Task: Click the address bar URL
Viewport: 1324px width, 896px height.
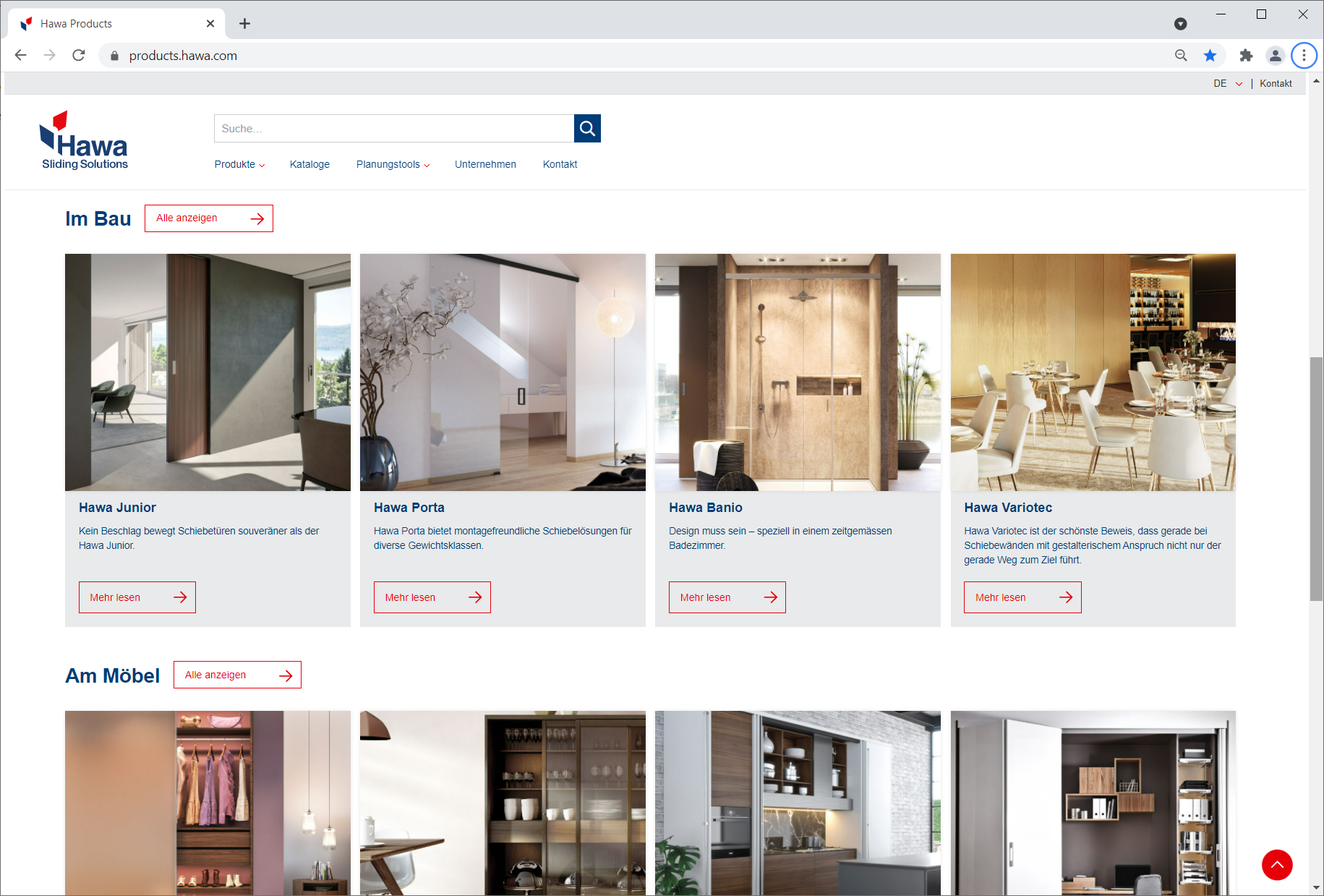Action: pyautogui.click(x=183, y=56)
